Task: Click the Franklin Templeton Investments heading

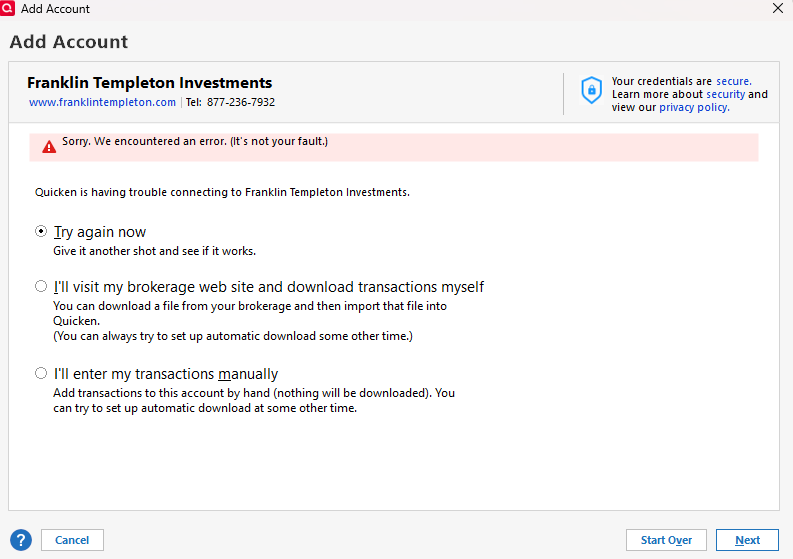Action: point(149,83)
